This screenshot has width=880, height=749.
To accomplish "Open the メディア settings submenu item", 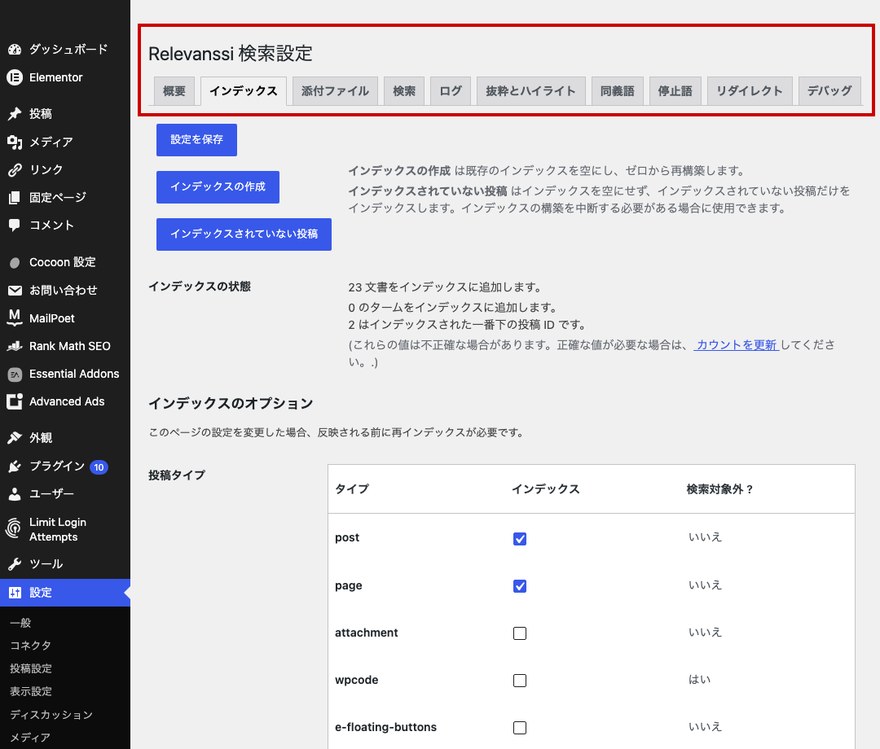I will [x=30, y=738].
